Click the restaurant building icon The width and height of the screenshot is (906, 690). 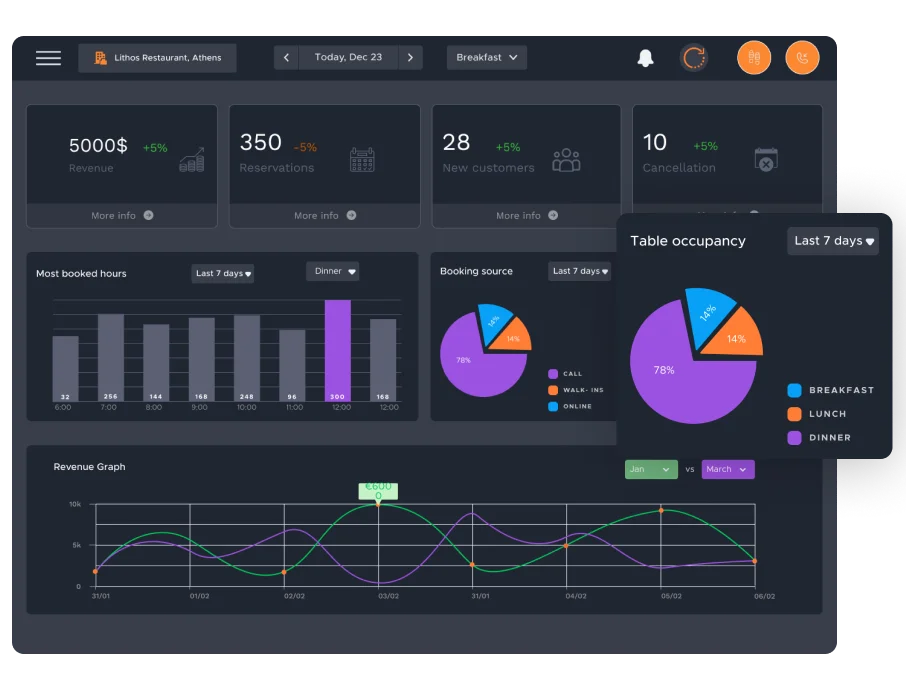[x=101, y=58]
